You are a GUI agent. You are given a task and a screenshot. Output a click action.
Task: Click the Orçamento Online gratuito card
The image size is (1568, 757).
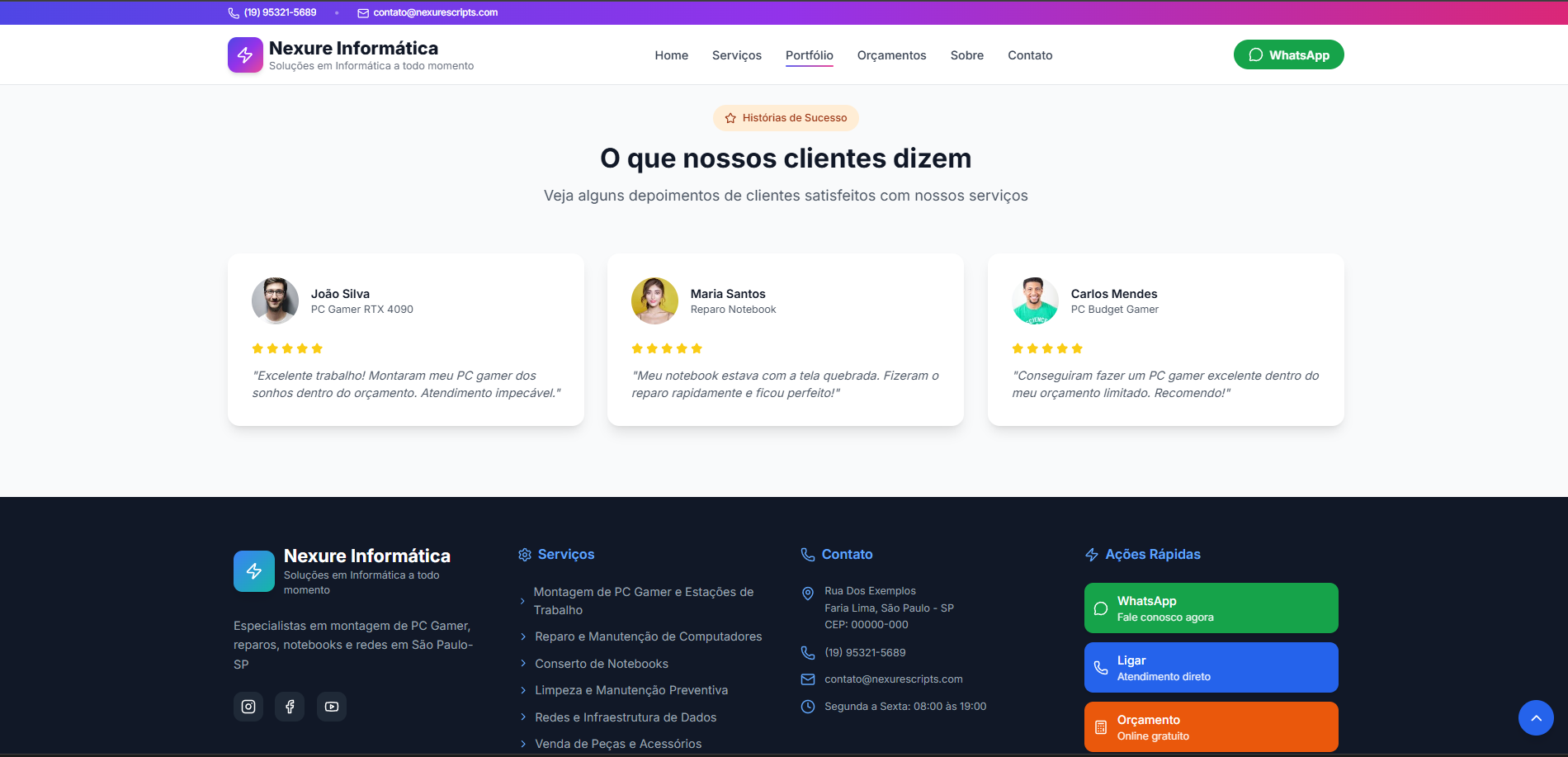click(x=1211, y=727)
